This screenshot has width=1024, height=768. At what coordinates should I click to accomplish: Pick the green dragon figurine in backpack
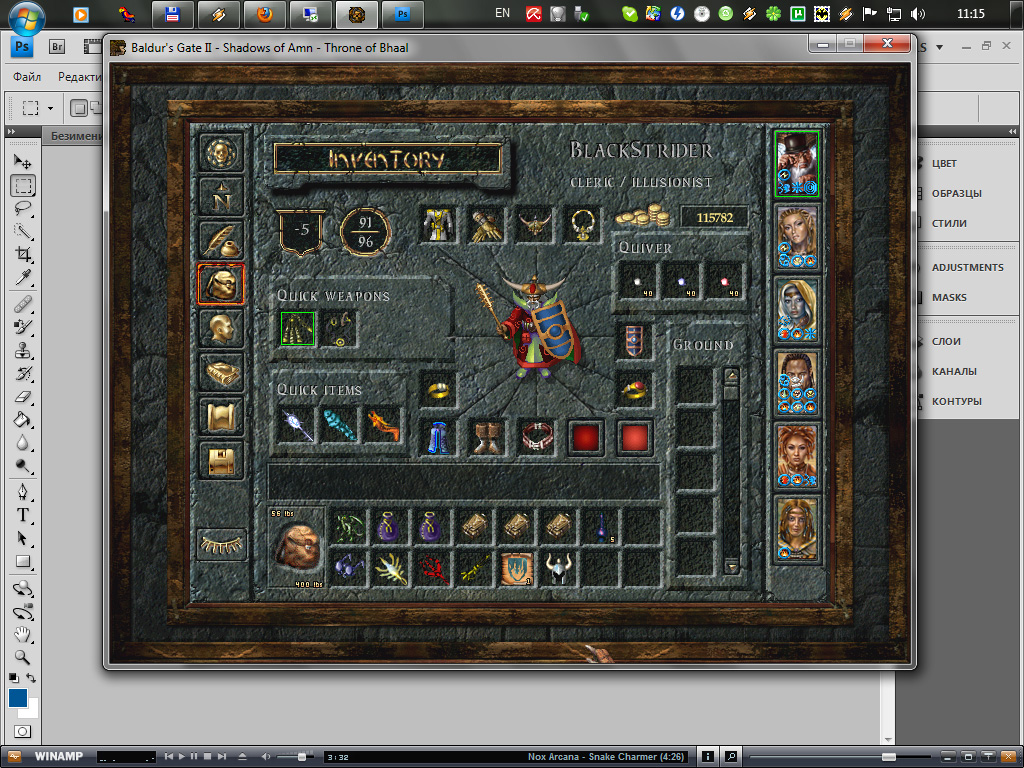pos(348,527)
